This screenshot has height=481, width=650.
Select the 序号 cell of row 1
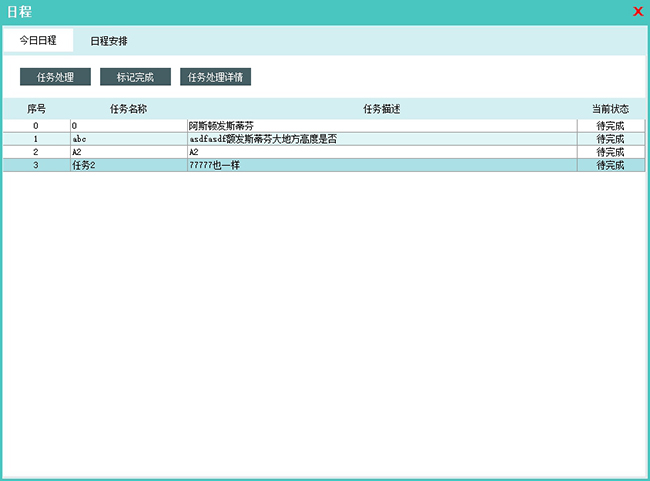coord(36,139)
